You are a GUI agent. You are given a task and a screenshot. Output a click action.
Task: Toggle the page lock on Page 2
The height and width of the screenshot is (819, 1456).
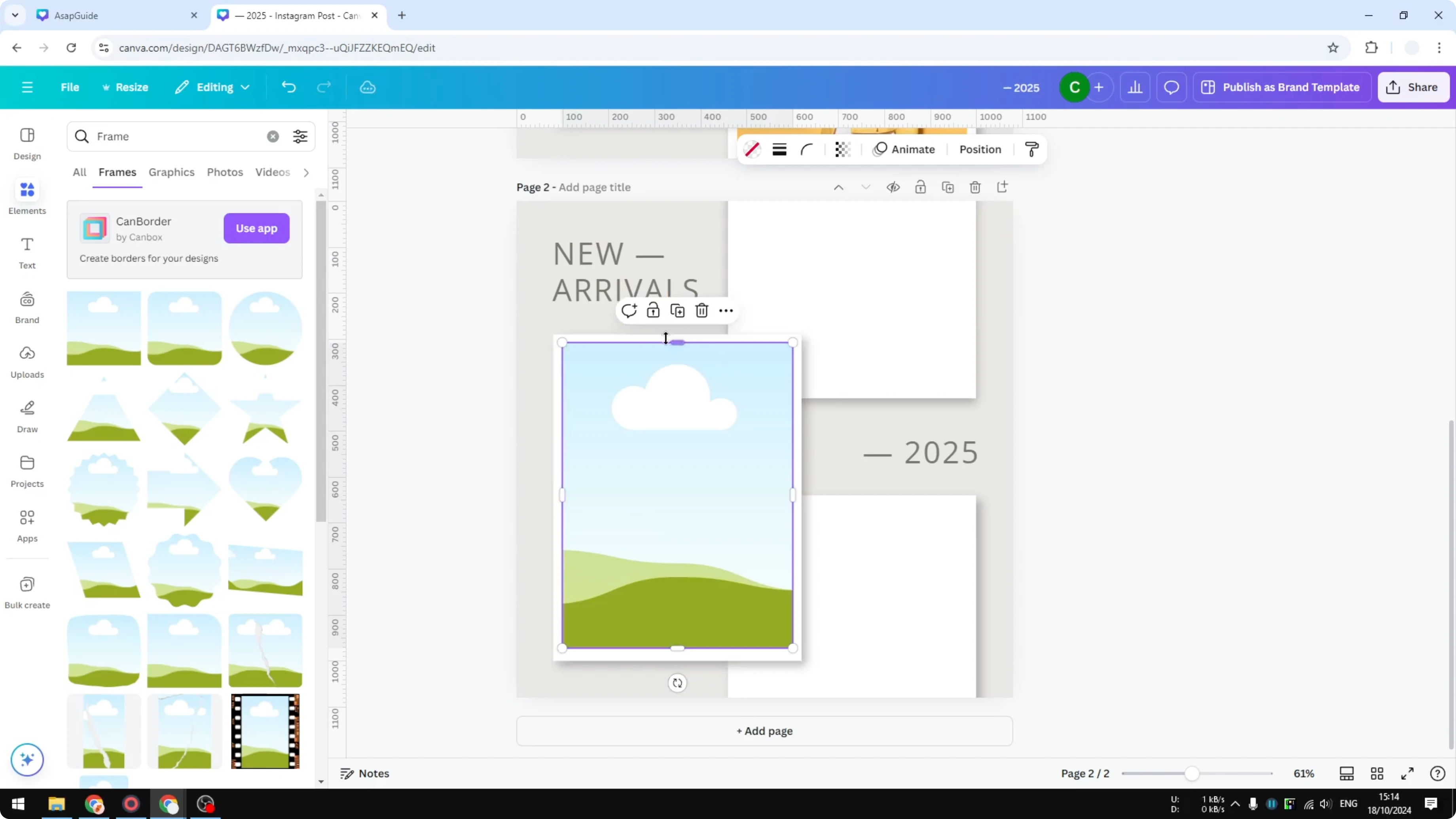[x=920, y=187]
